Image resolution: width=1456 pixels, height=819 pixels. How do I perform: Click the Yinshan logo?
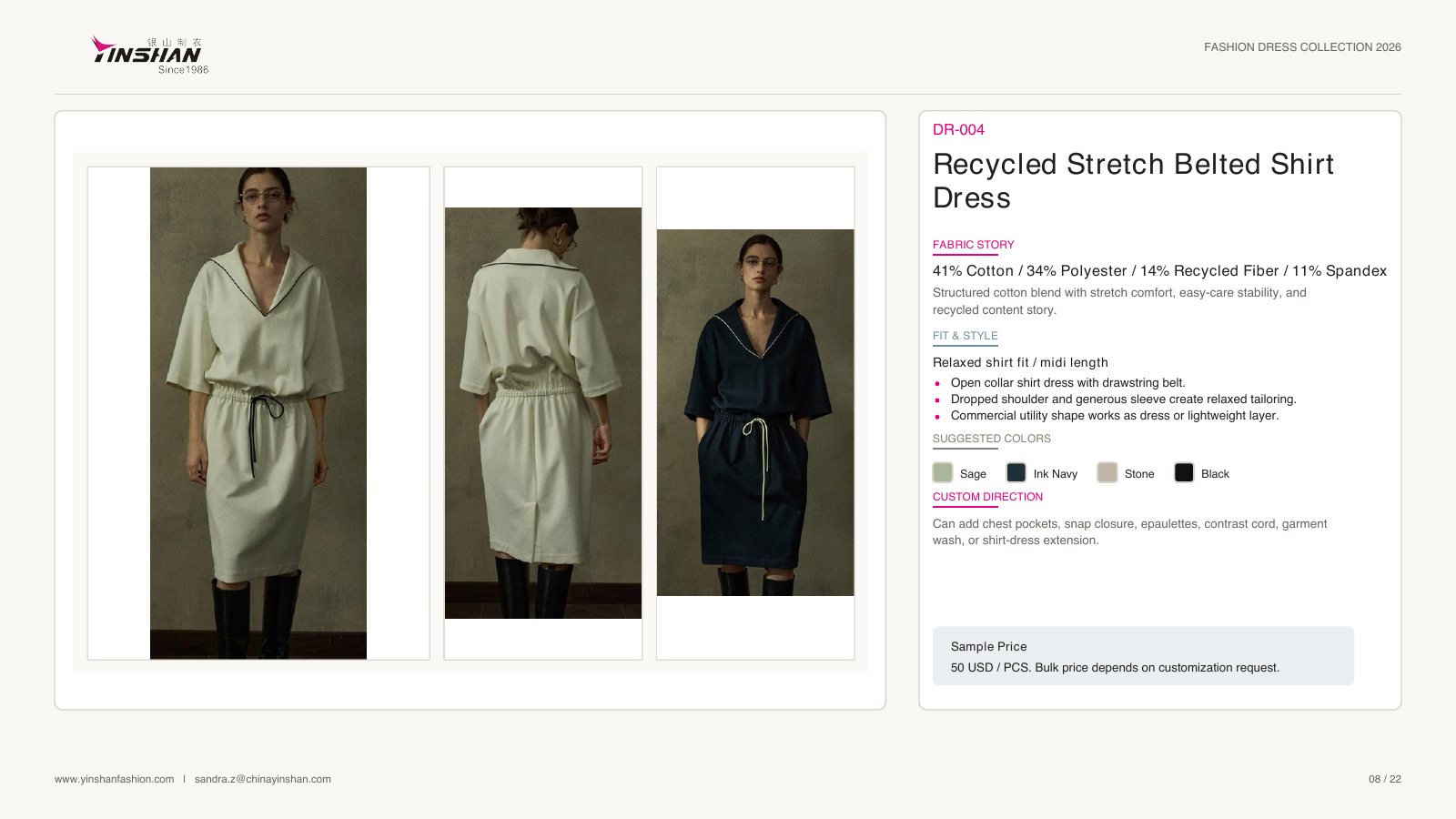pos(150,55)
